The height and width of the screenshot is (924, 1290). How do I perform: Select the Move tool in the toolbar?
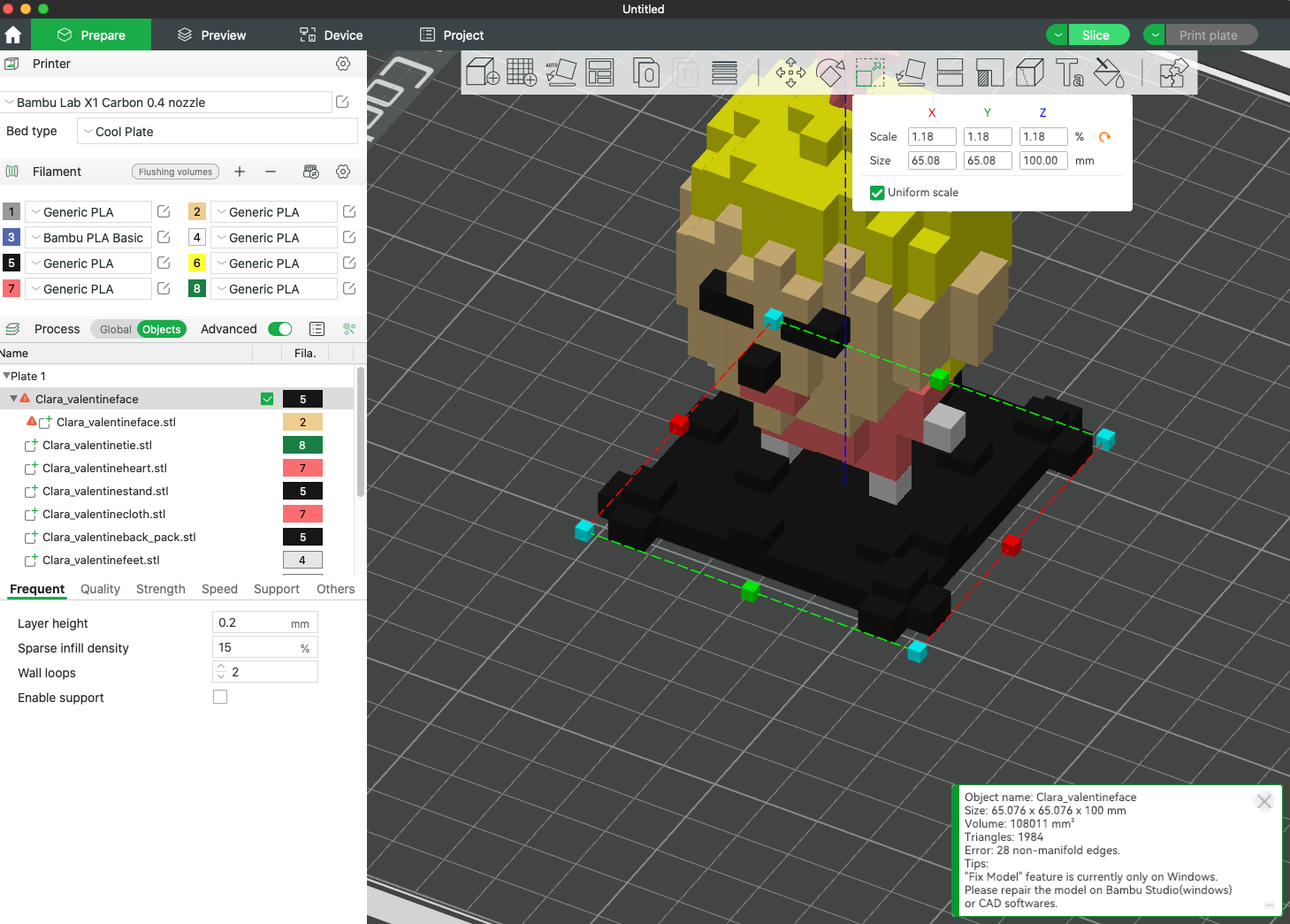790,73
